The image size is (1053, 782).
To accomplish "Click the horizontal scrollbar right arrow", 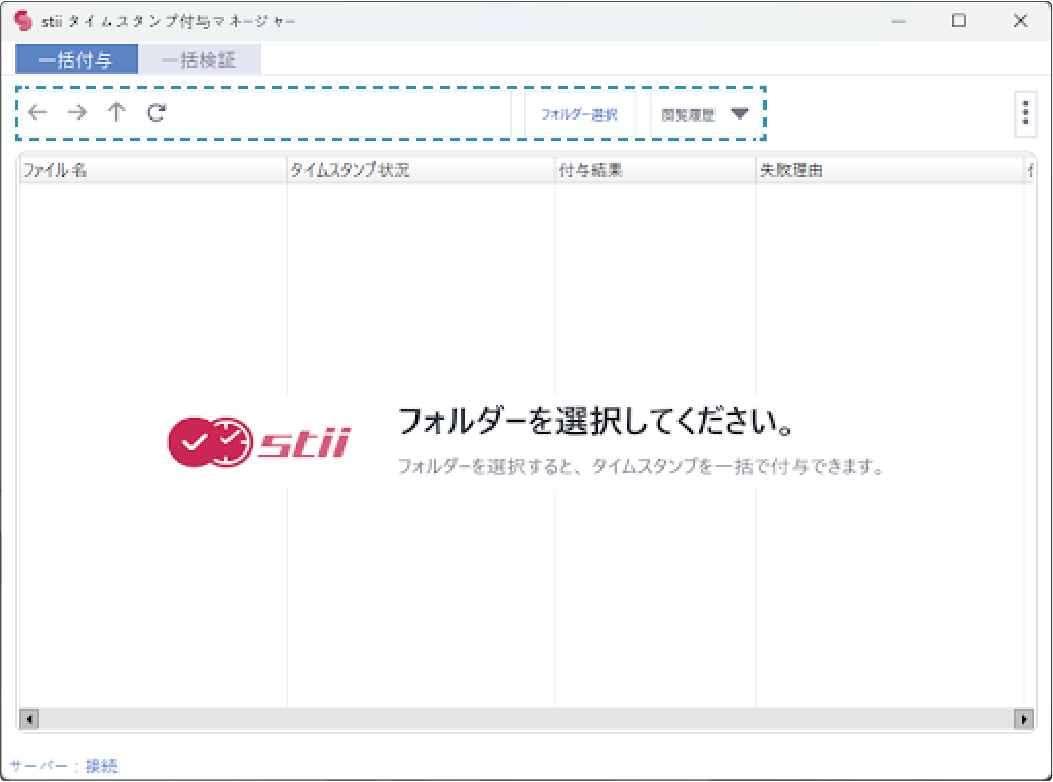I will [x=1023, y=719].
